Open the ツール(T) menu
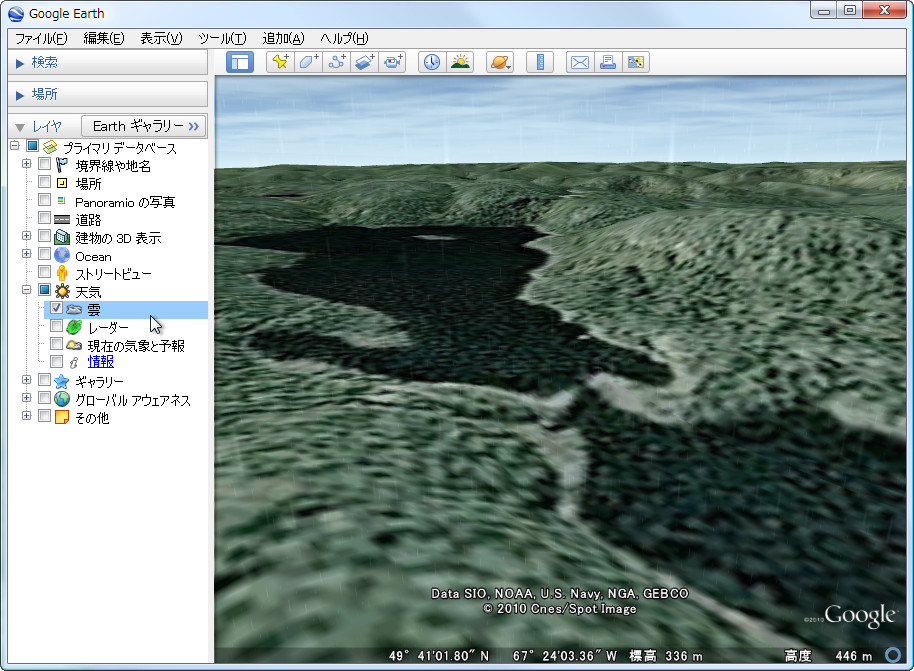This screenshot has width=914, height=671. coord(222,38)
